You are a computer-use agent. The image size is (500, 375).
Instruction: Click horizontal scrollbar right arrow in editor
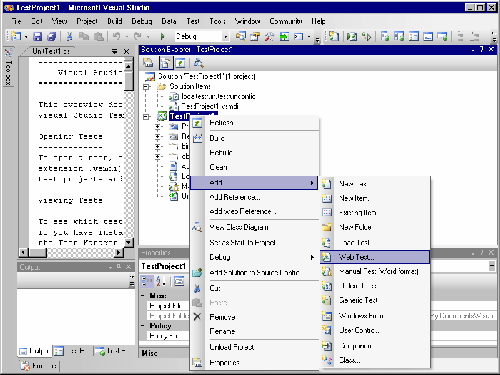click(x=119, y=253)
